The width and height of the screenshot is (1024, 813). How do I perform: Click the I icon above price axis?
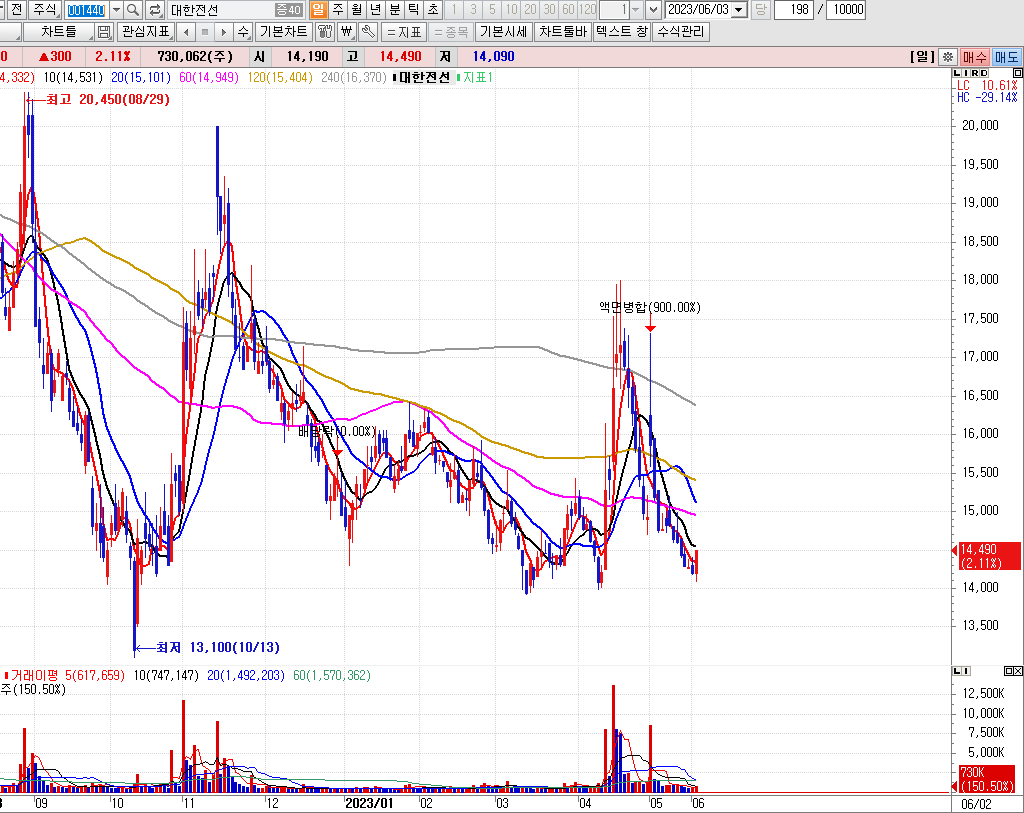(x=966, y=73)
